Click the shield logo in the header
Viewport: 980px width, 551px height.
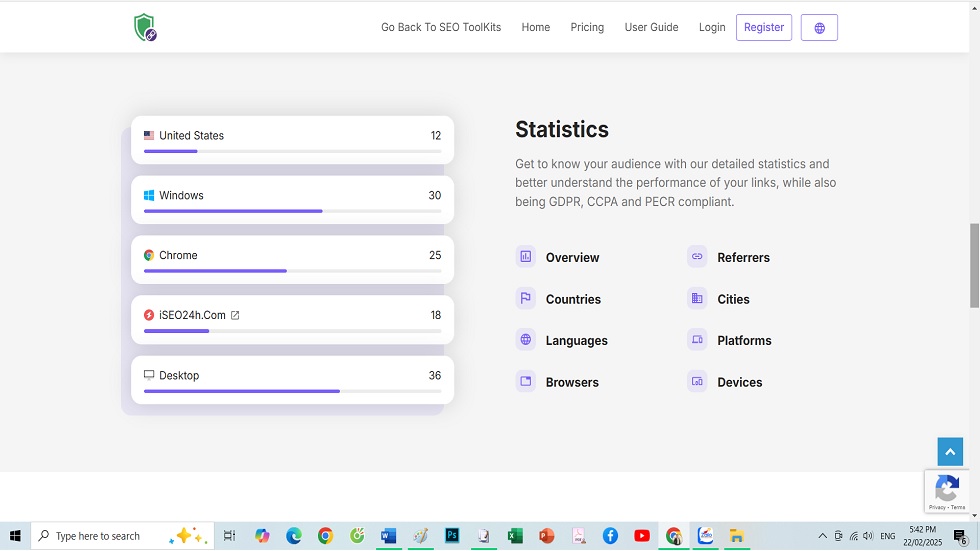click(145, 28)
